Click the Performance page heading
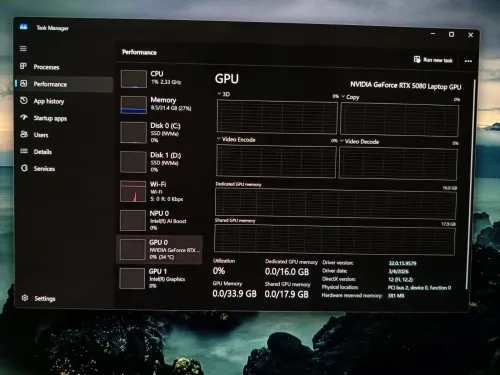The image size is (500, 375). [139, 52]
